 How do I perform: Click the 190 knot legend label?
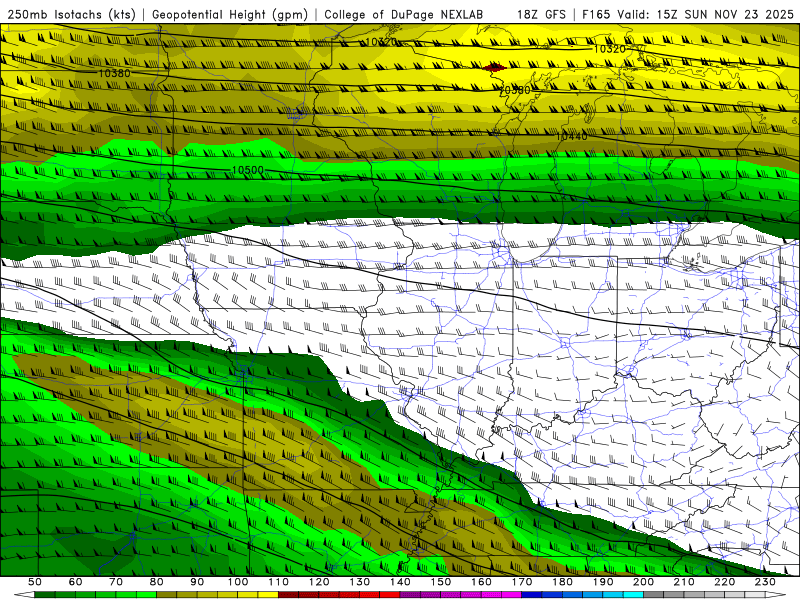603,582
